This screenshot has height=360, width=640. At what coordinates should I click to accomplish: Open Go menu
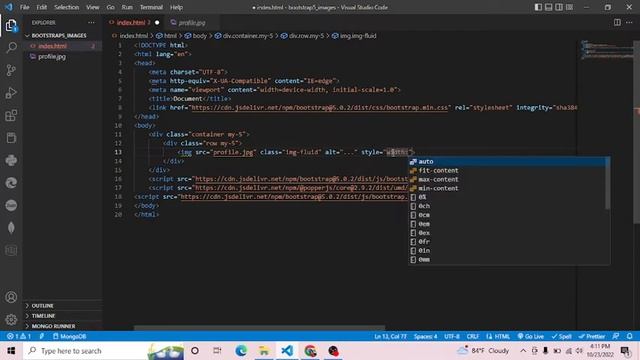pos(111,7)
